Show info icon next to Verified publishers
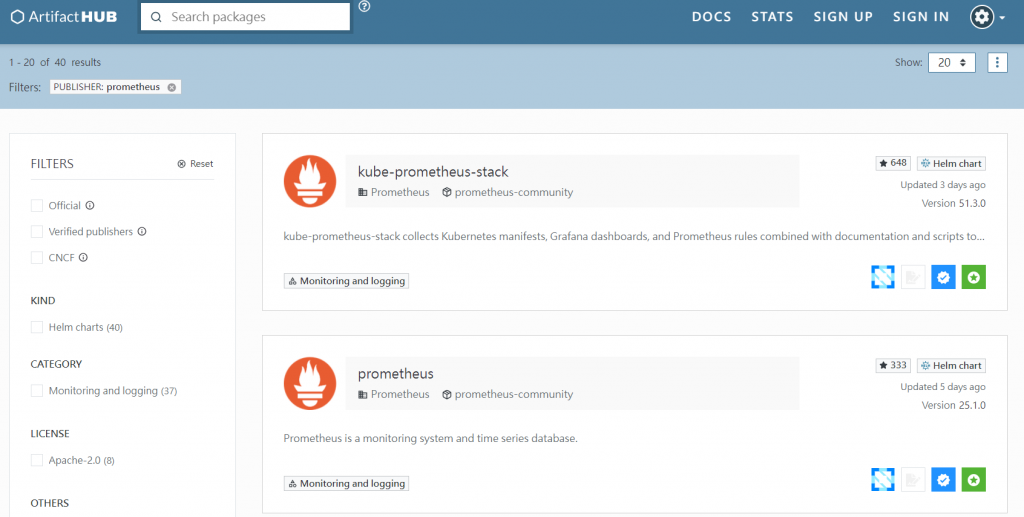 coord(142,232)
